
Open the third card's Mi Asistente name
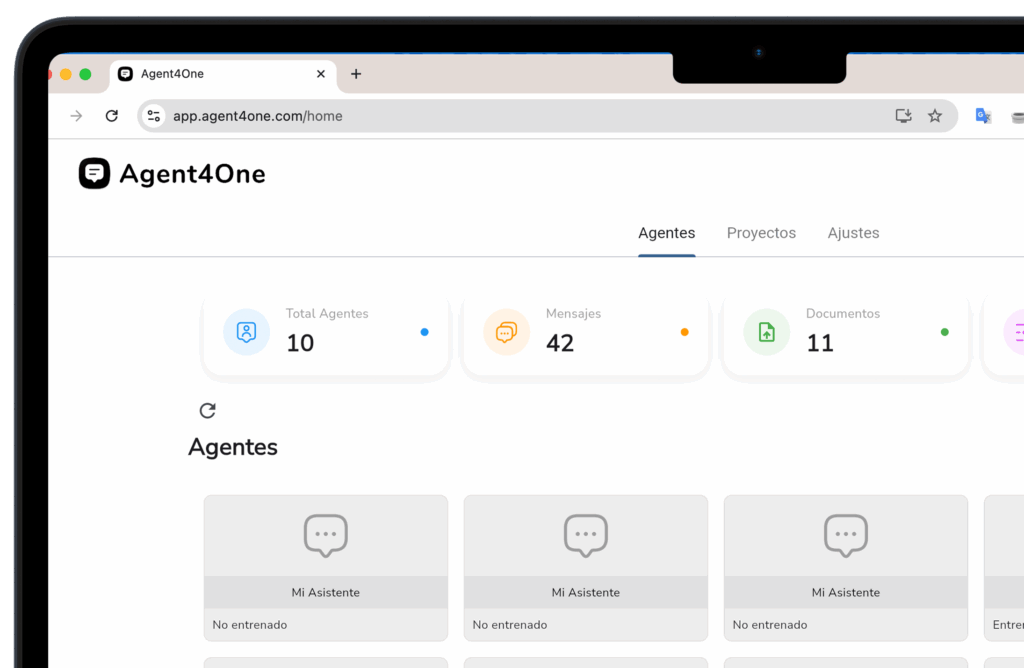(846, 592)
